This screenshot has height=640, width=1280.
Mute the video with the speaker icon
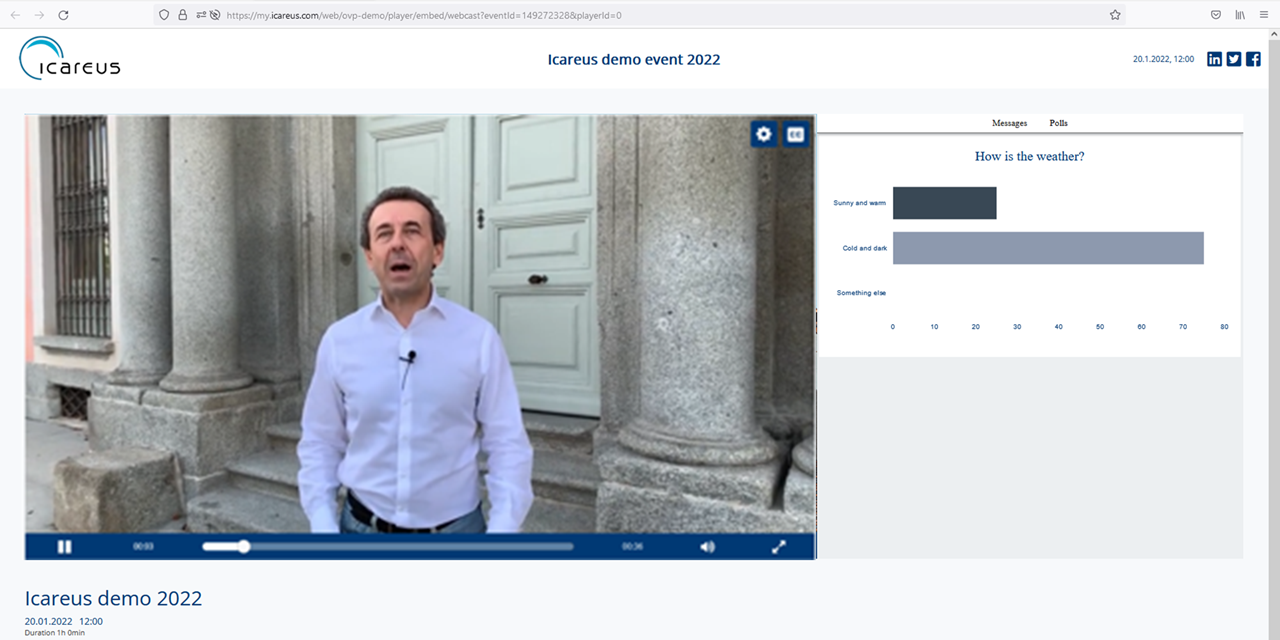tap(707, 547)
